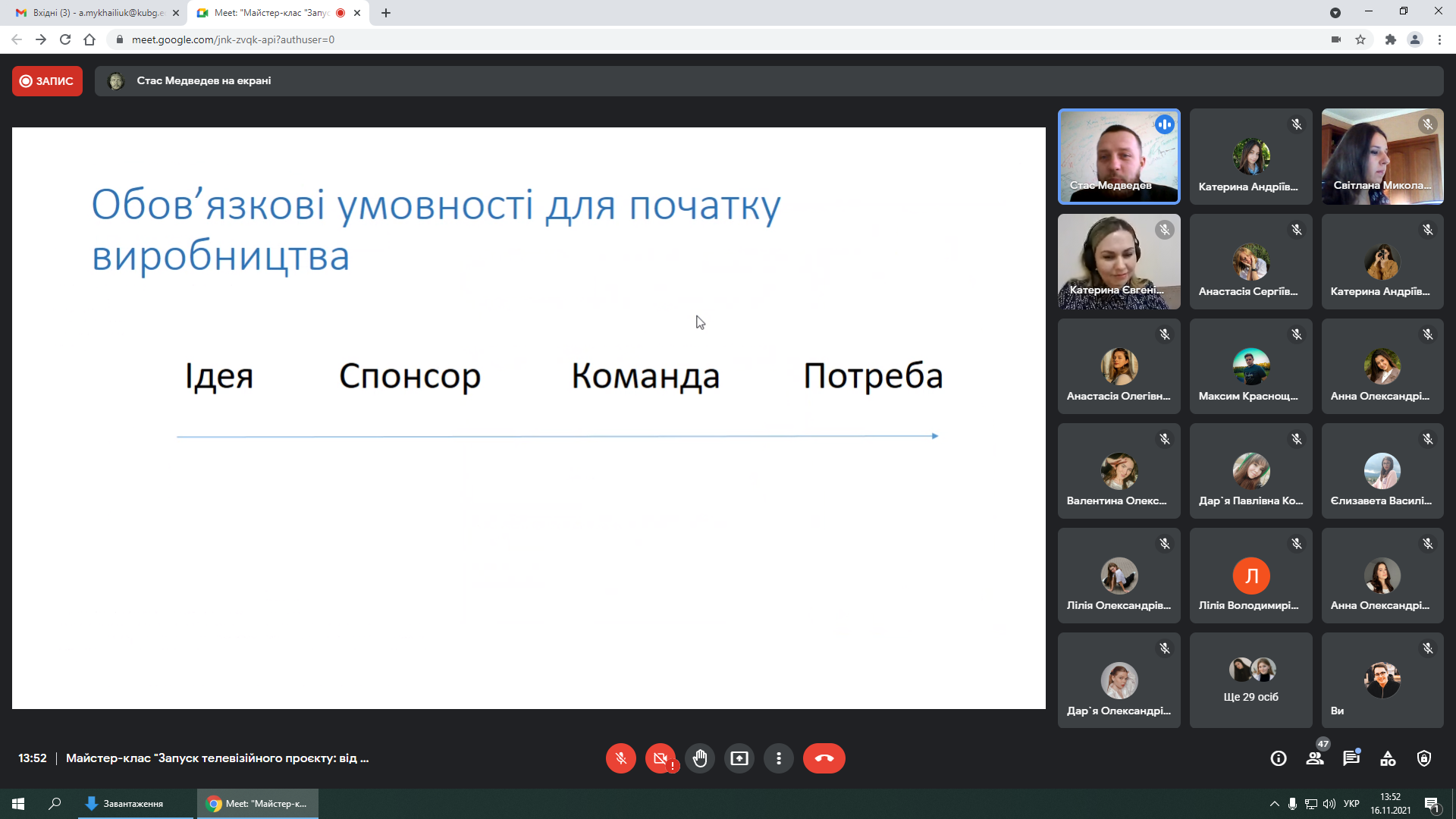Show the participants list panel
This screenshot has width=1456, height=819.
[x=1315, y=758]
